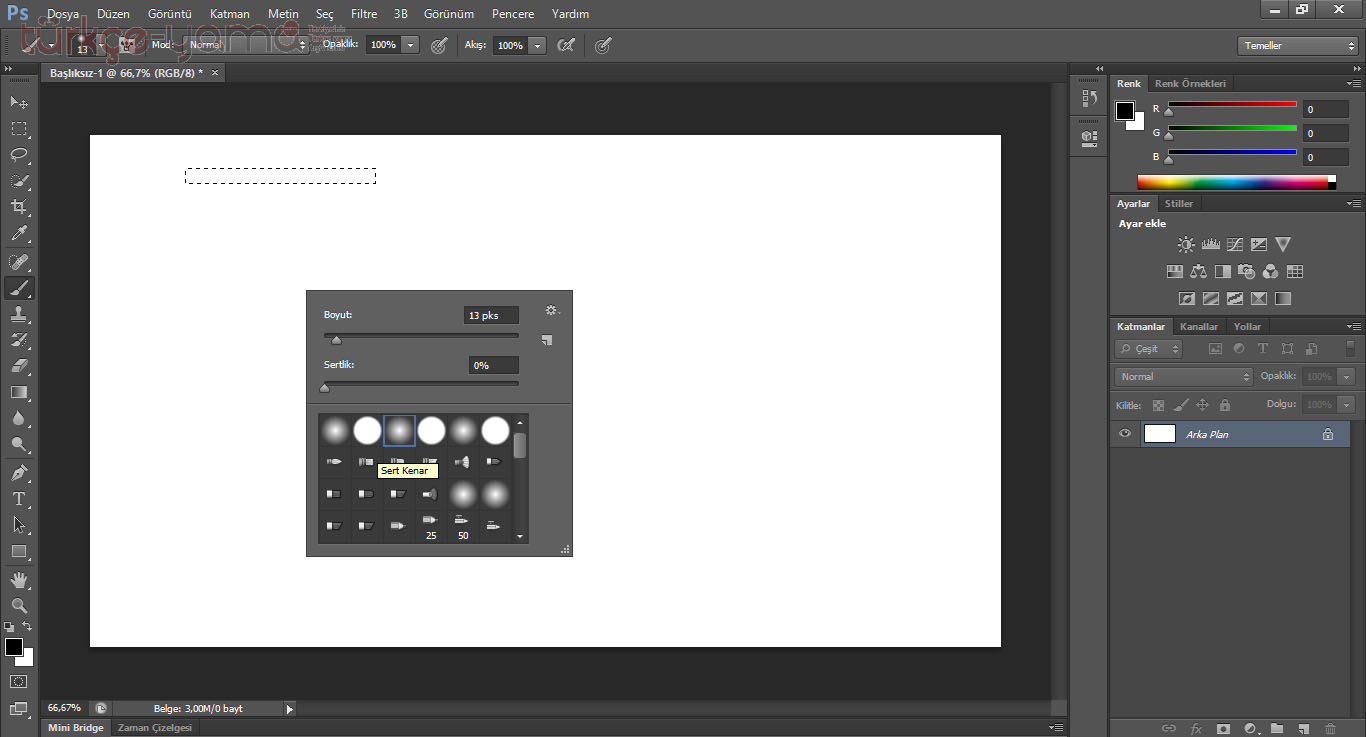Switch to the Stiller tab
Image resolution: width=1366 pixels, height=737 pixels.
pyautogui.click(x=1179, y=203)
